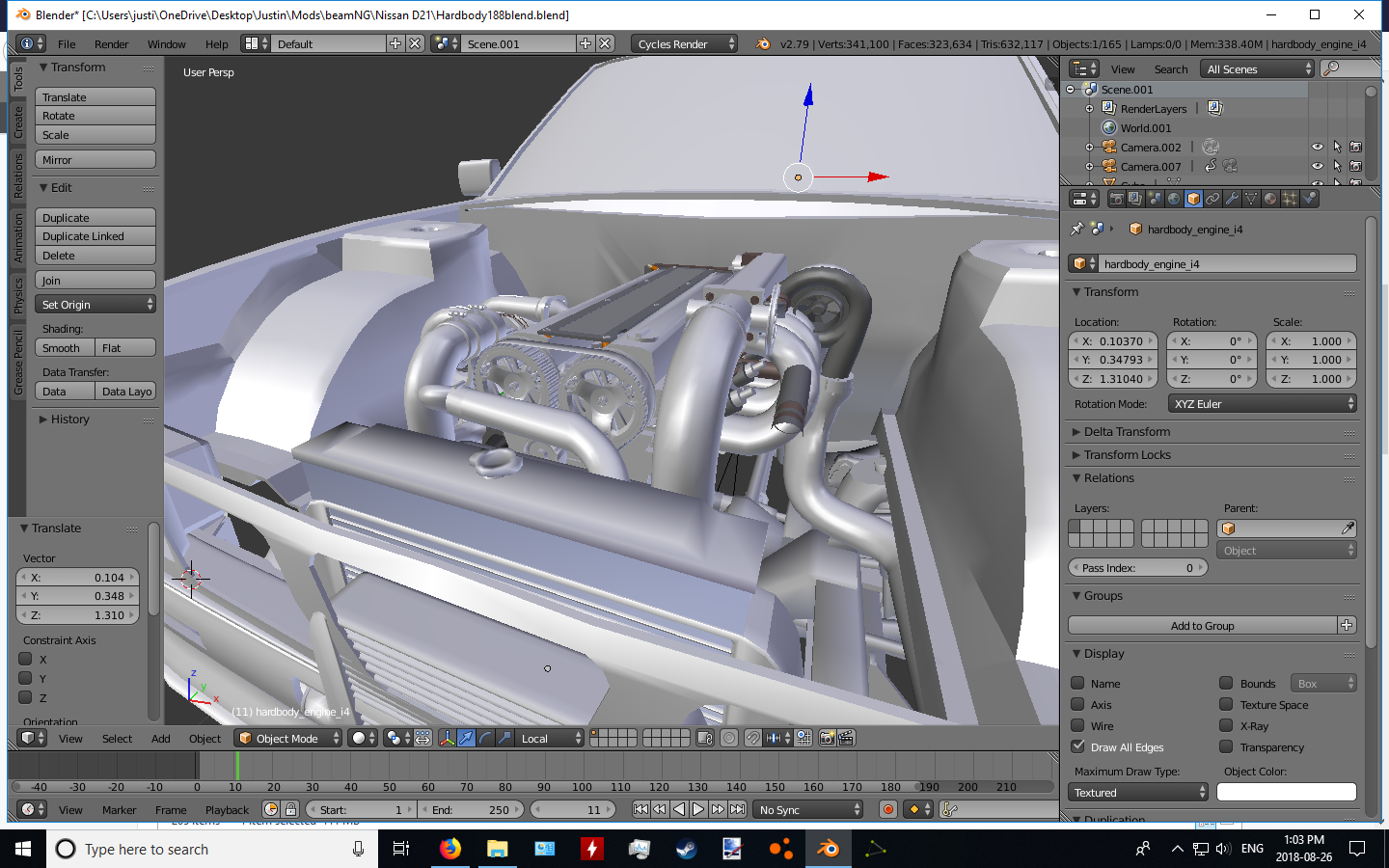The width and height of the screenshot is (1389, 868).
Task: Open the World properties tab globe icon
Action: [x=1174, y=199]
